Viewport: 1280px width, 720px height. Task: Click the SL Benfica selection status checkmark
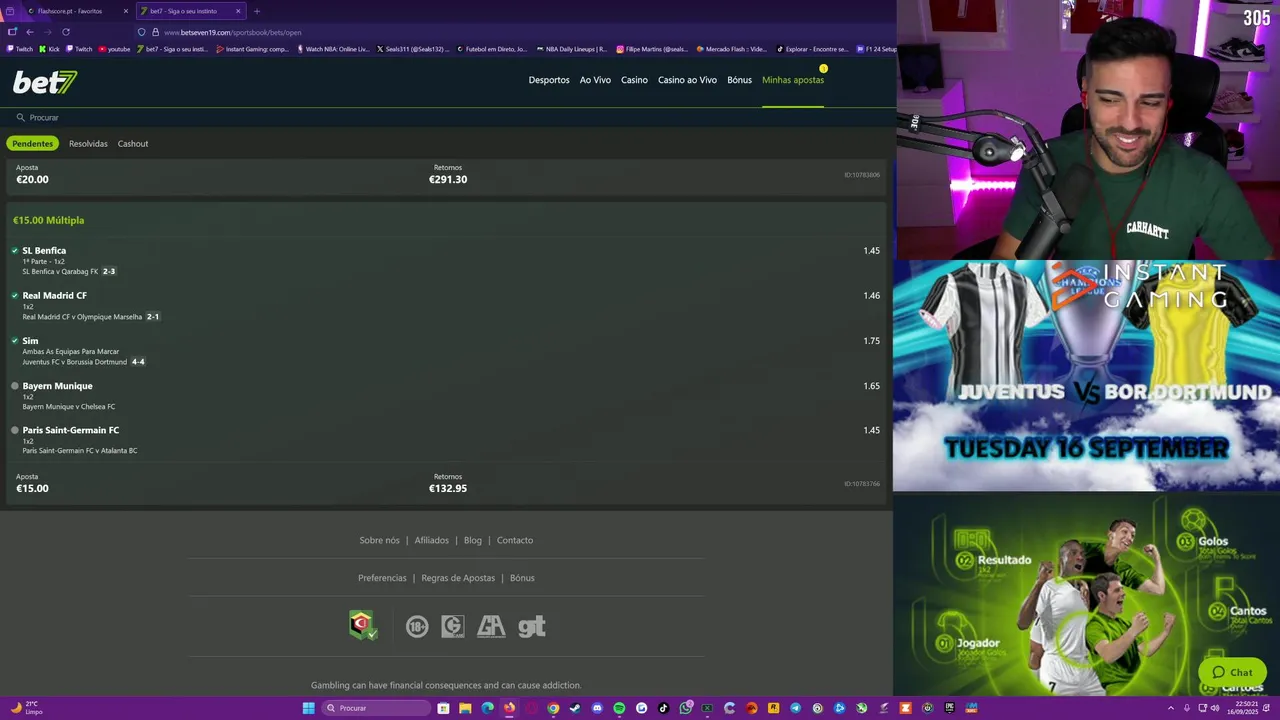(15, 251)
